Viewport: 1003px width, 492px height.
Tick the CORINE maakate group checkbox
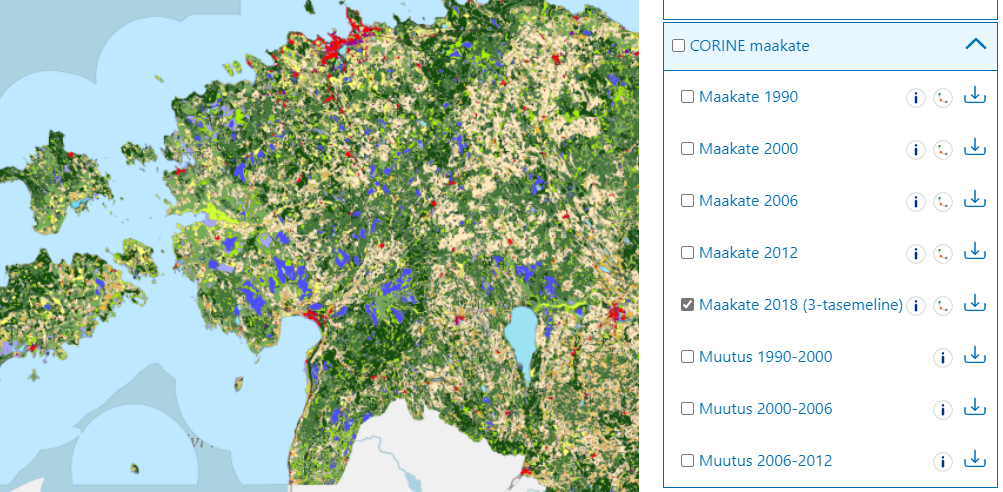click(x=679, y=46)
